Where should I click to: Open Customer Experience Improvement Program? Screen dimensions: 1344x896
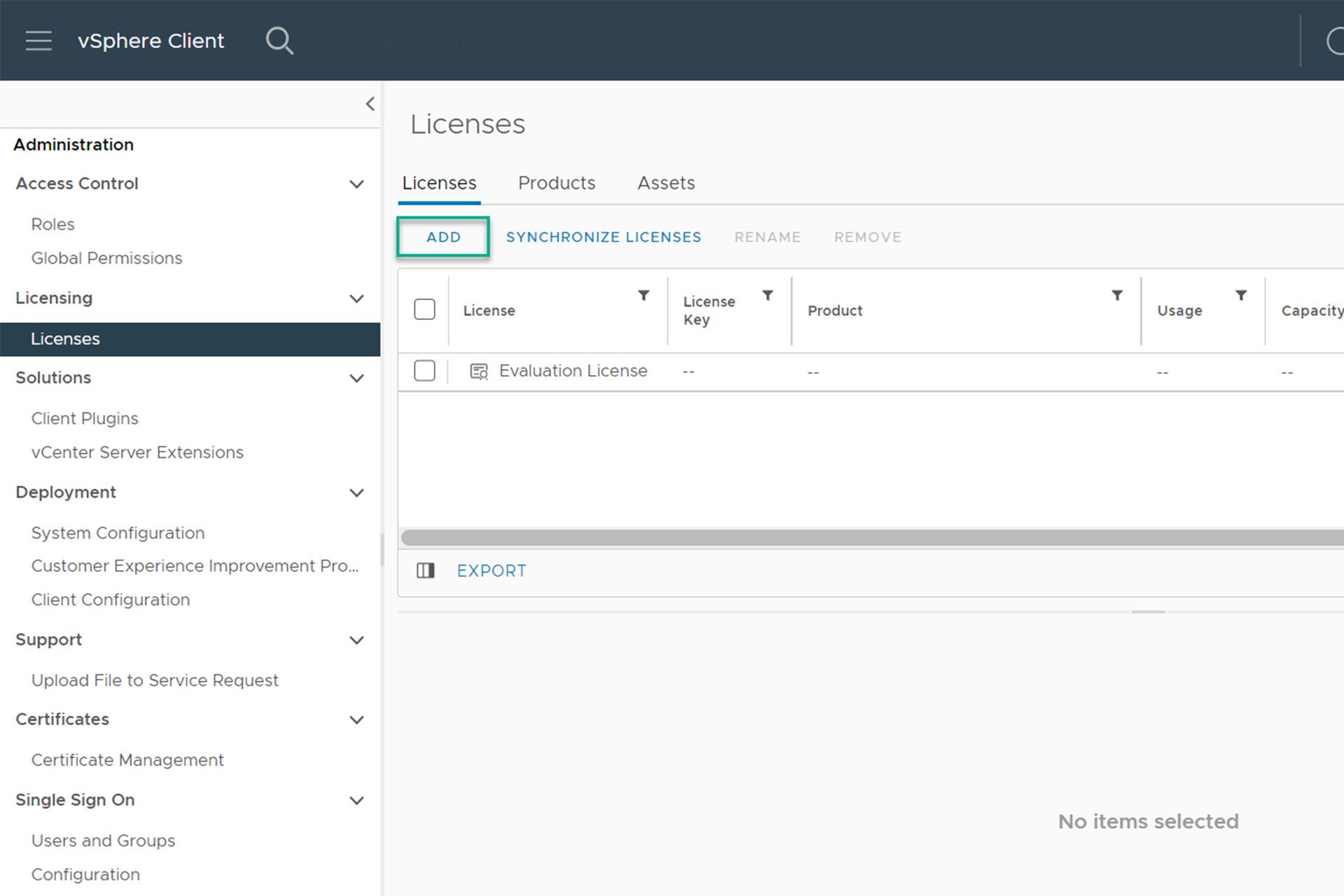(195, 566)
